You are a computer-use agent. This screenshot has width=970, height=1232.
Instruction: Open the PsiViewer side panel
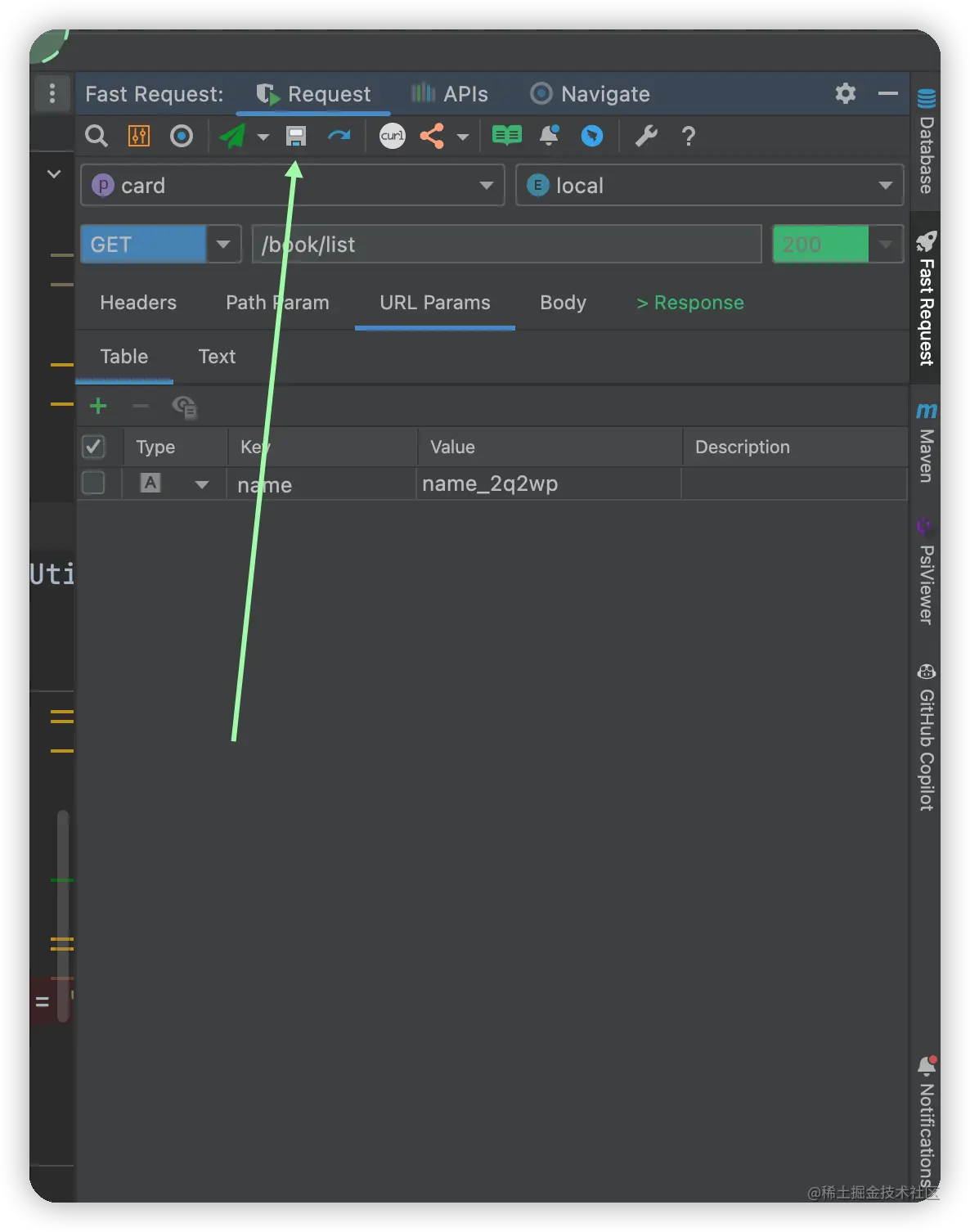point(926,571)
